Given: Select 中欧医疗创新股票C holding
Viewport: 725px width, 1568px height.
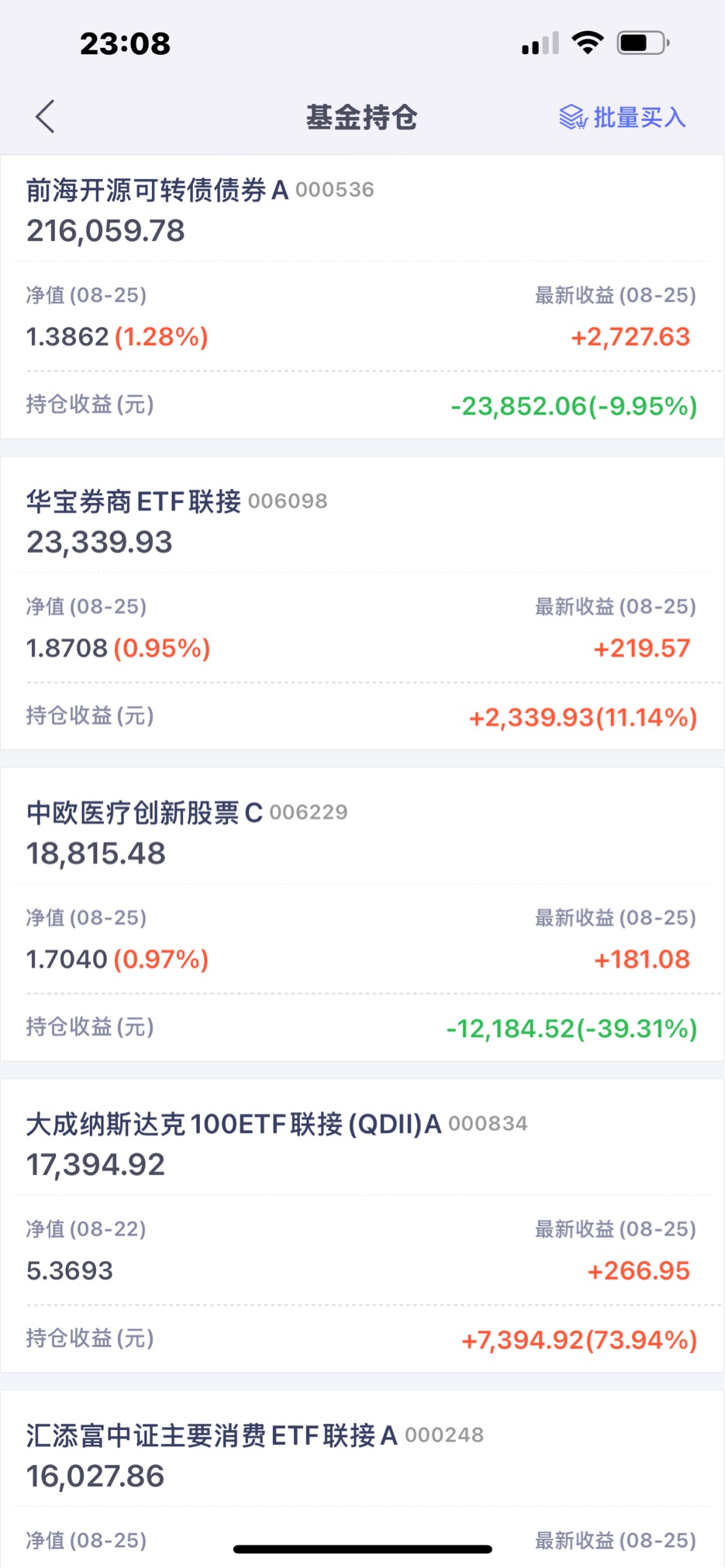Looking at the screenshot, I should pyautogui.click(x=362, y=915).
